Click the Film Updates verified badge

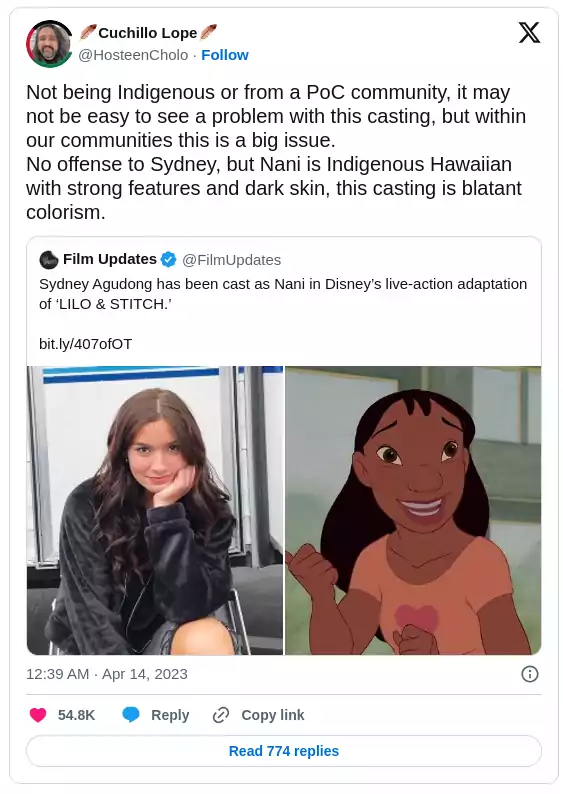(168, 260)
